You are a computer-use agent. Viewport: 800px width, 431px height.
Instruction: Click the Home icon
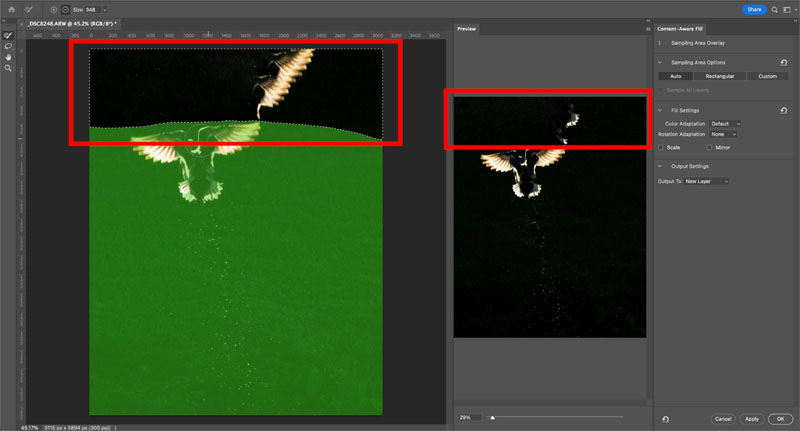(x=10, y=9)
